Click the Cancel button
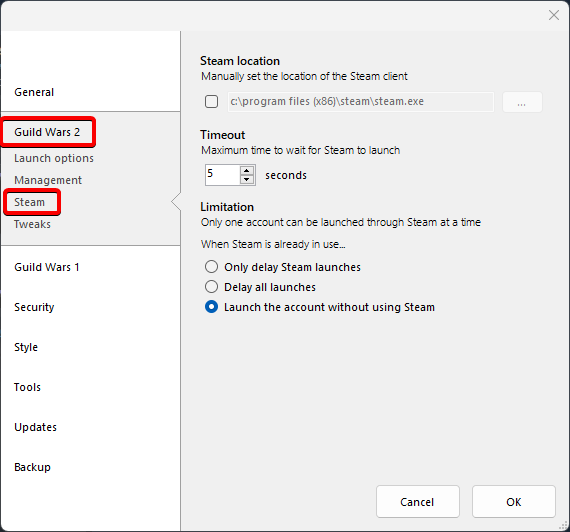The width and height of the screenshot is (570, 532). pyautogui.click(x=418, y=501)
